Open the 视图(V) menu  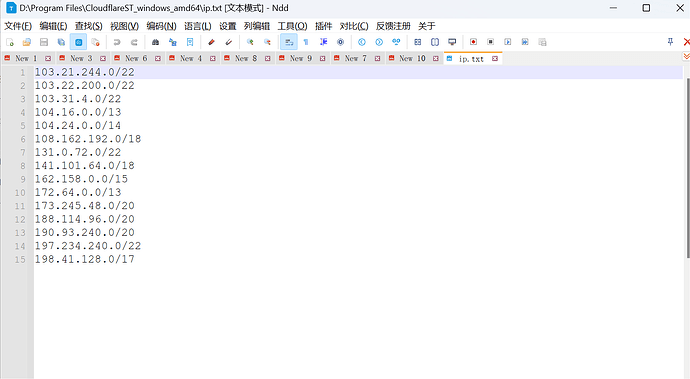pyautogui.click(x=125, y=26)
